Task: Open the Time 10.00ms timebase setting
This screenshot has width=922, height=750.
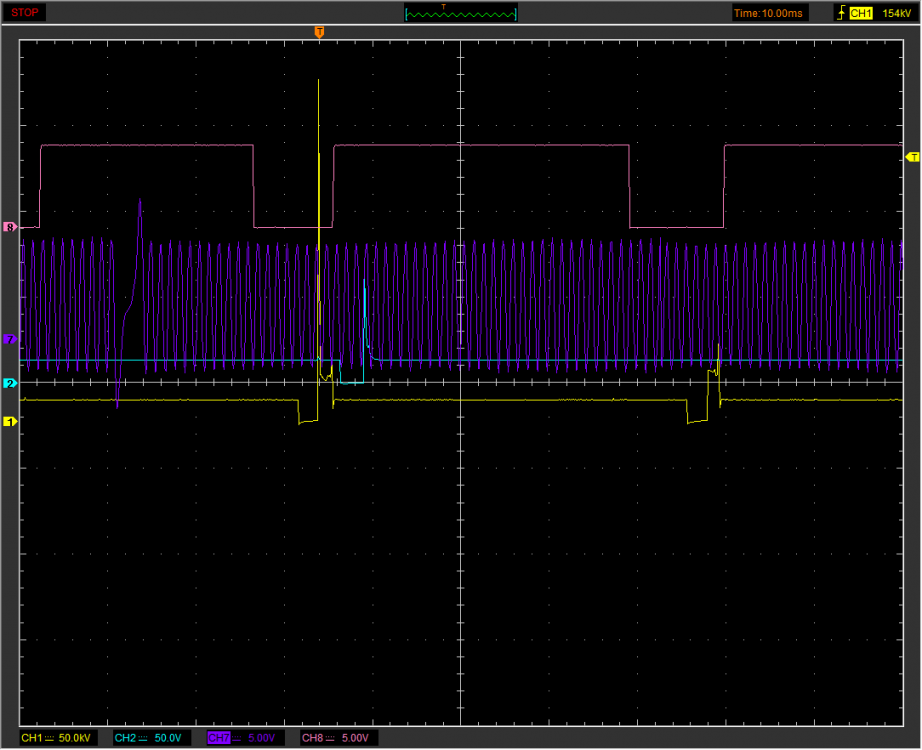Action: pyautogui.click(x=768, y=13)
